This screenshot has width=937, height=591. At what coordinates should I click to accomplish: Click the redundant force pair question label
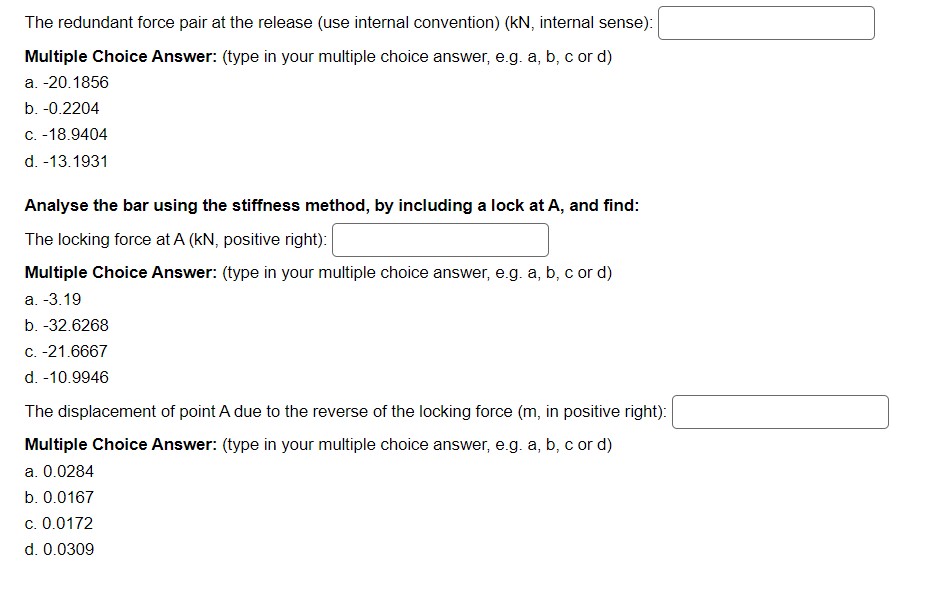pos(339,23)
